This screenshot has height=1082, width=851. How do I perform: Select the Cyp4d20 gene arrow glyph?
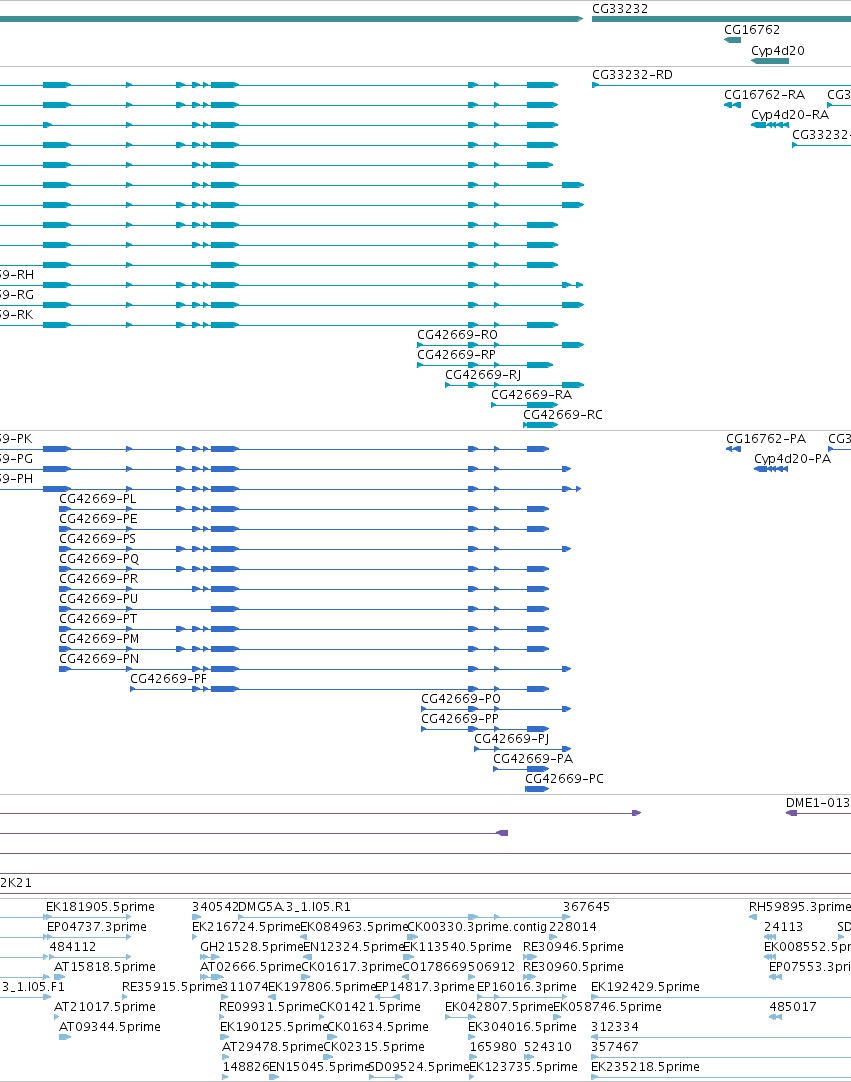770,61
